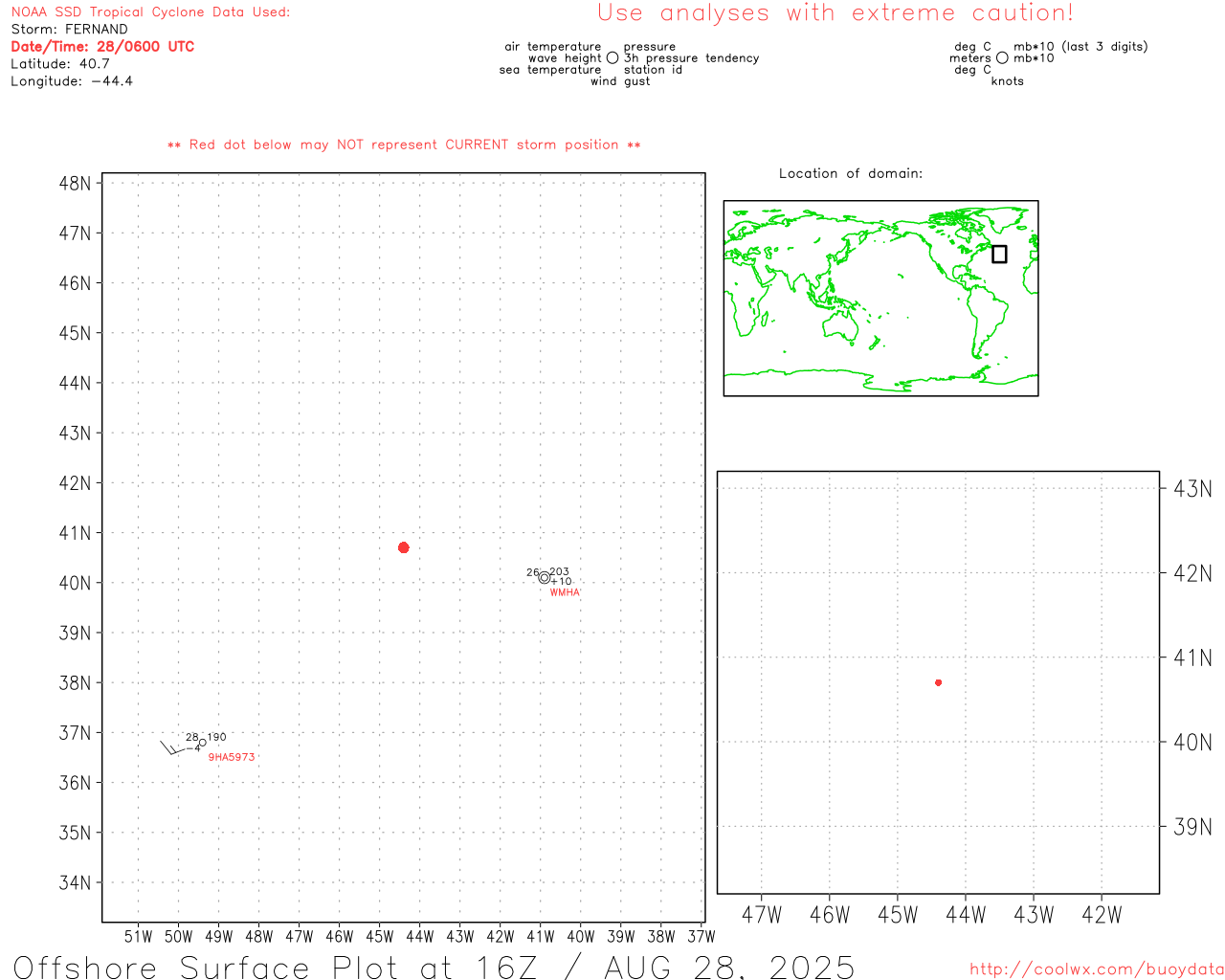The image size is (1225, 980).
Task: Click the 'NOAA SSD Tropical Cyclone Data Used' header
Action: (150, 12)
